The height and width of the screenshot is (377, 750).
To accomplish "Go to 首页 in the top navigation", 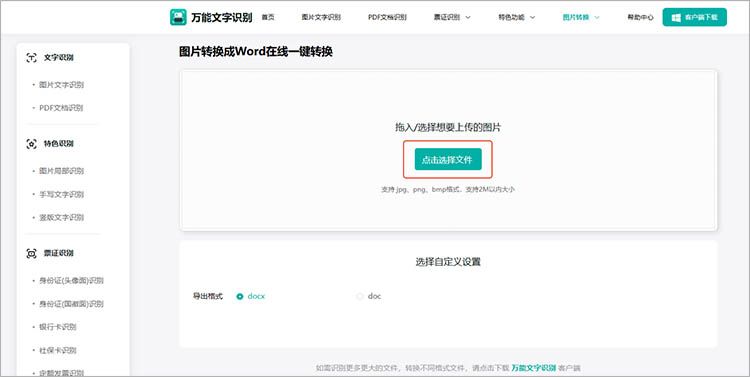I will 268,17.
